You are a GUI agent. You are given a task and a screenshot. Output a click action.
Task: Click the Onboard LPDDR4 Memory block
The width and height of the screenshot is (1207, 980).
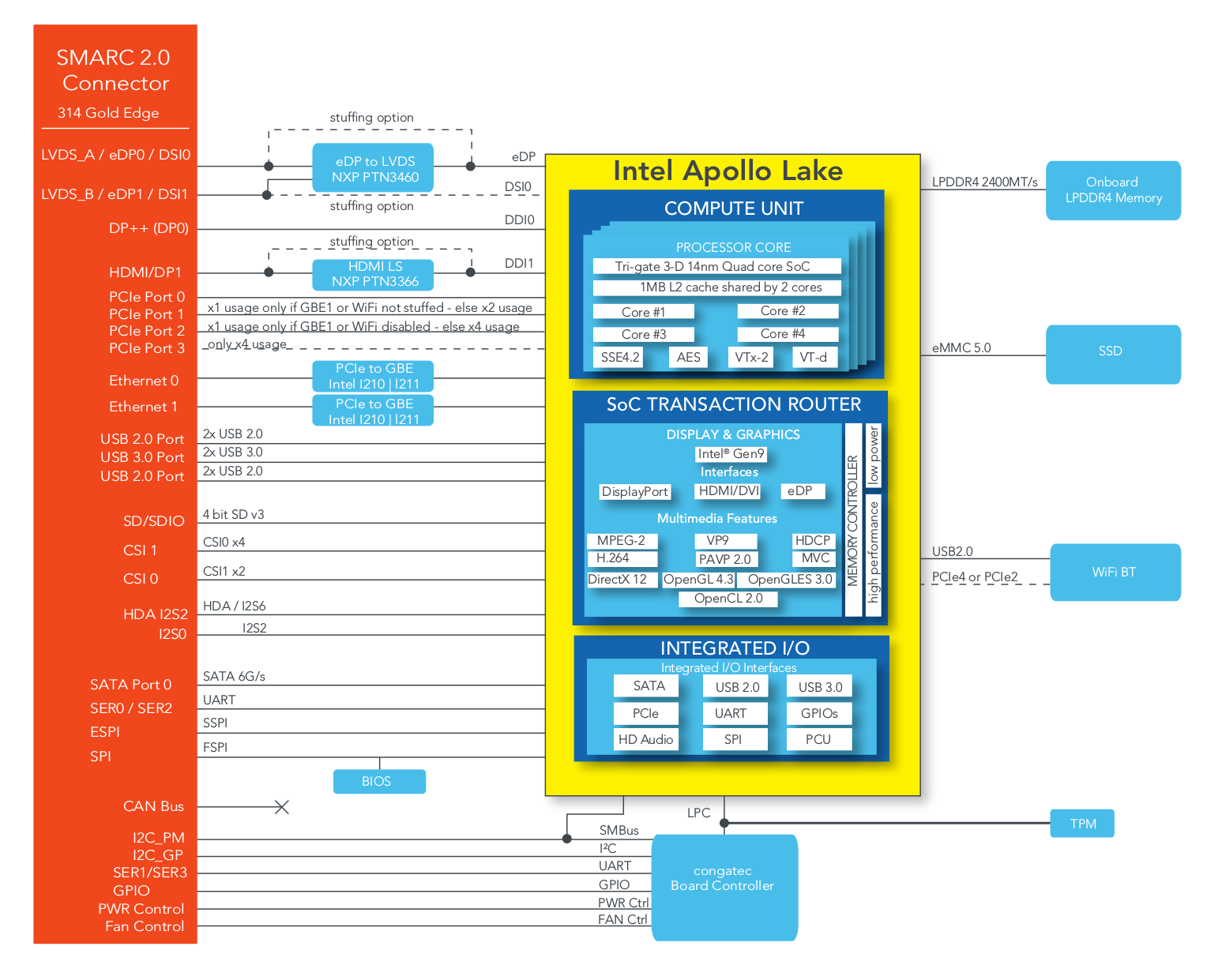[1113, 190]
